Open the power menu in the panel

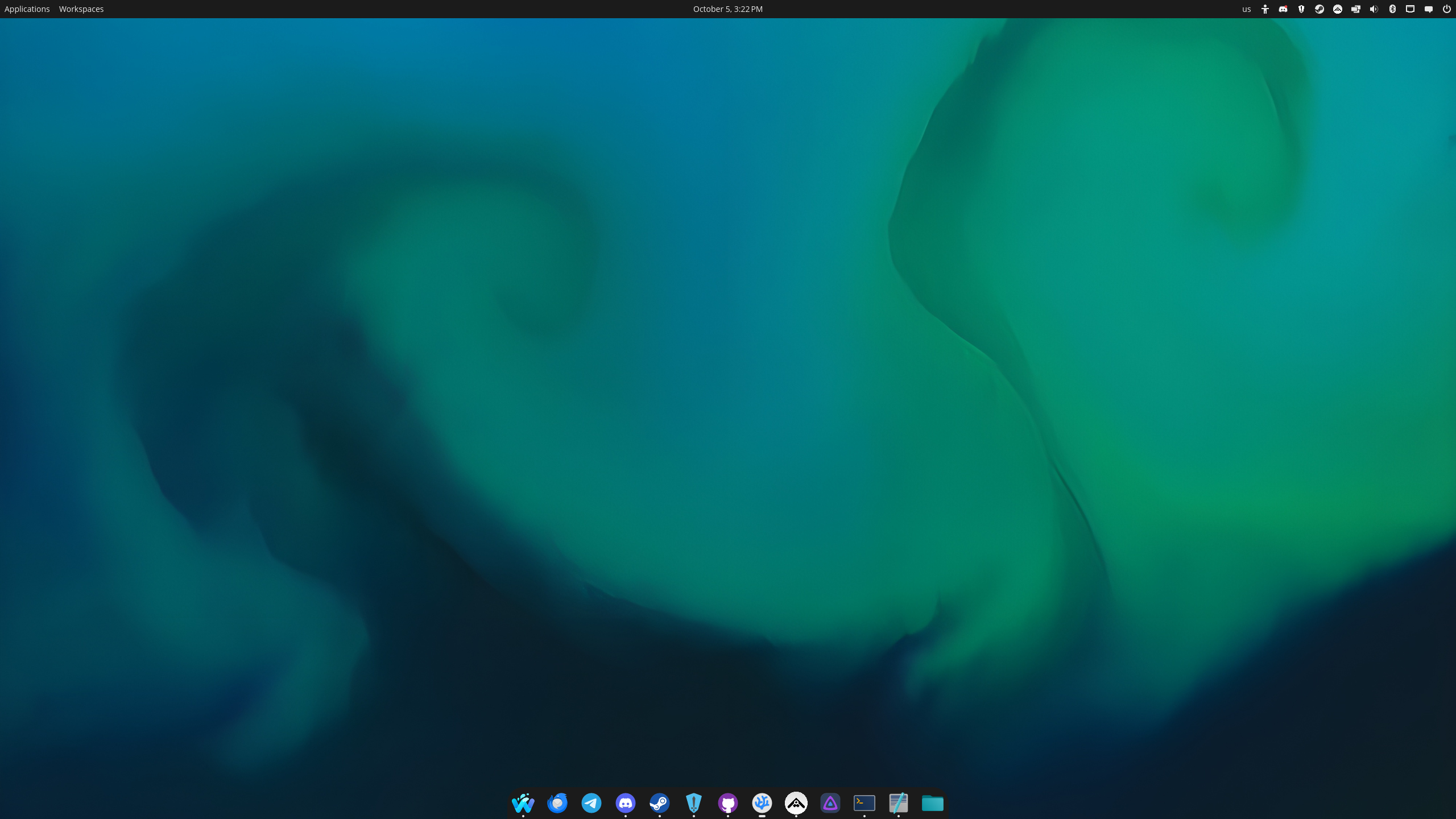[1446, 9]
